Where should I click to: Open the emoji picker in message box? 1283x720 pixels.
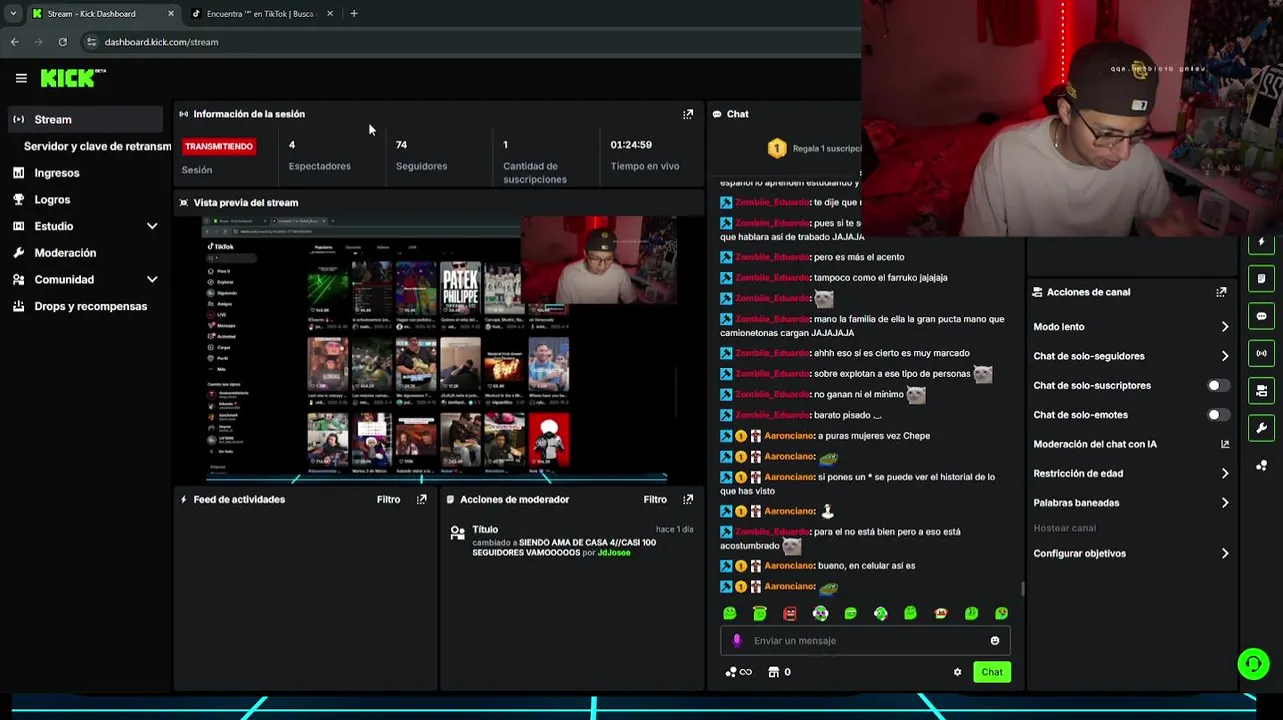click(994, 641)
